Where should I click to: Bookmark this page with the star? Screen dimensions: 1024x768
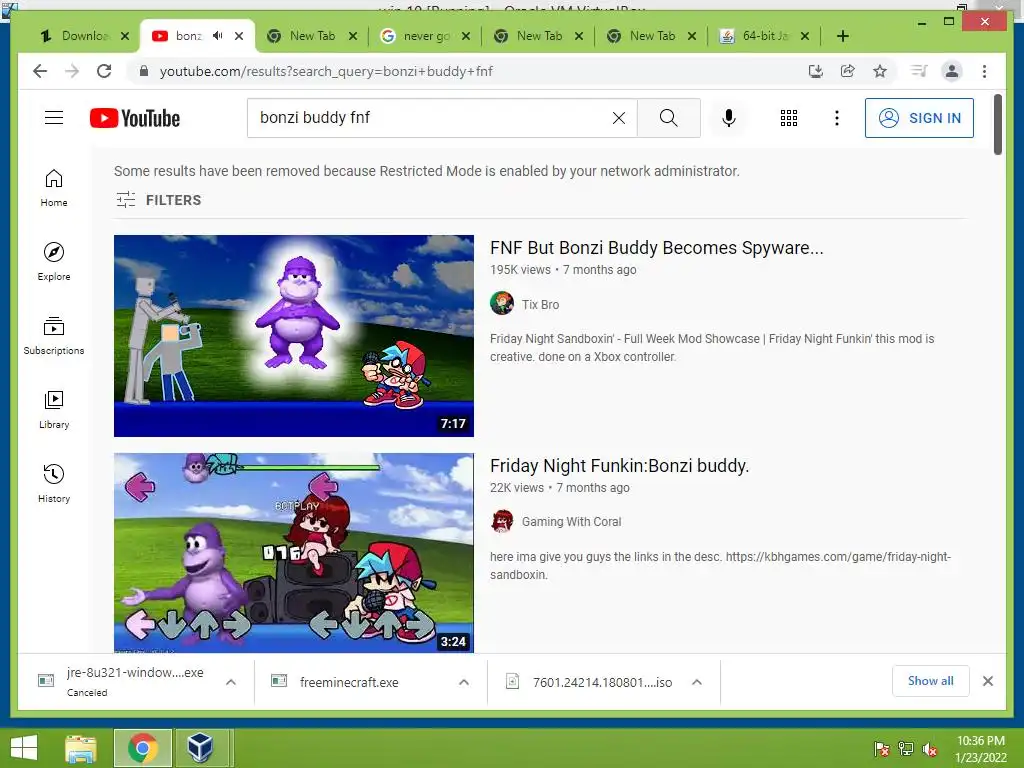[x=880, y=71]
